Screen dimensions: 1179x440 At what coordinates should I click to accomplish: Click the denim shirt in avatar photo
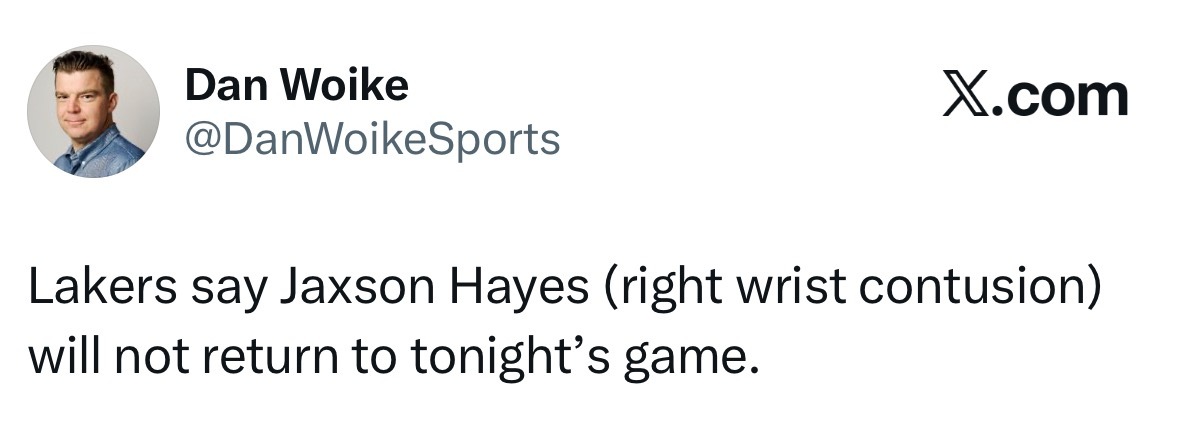coord(99,153)
